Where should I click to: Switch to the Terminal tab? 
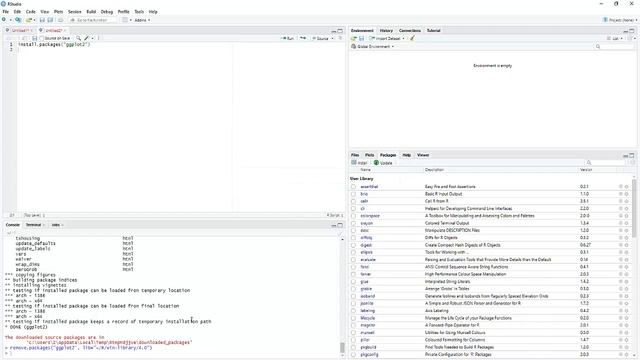33,225
